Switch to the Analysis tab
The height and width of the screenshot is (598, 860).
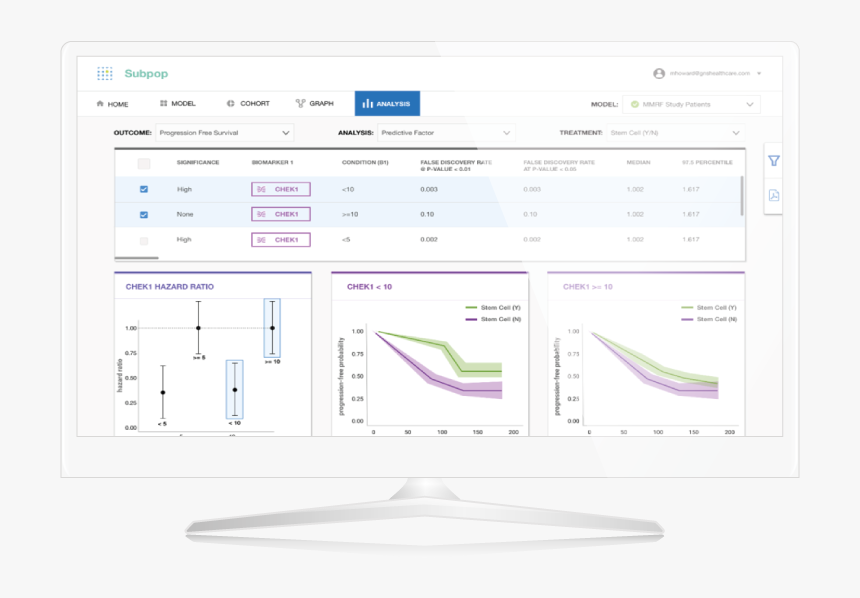click(x=387, y=103)
